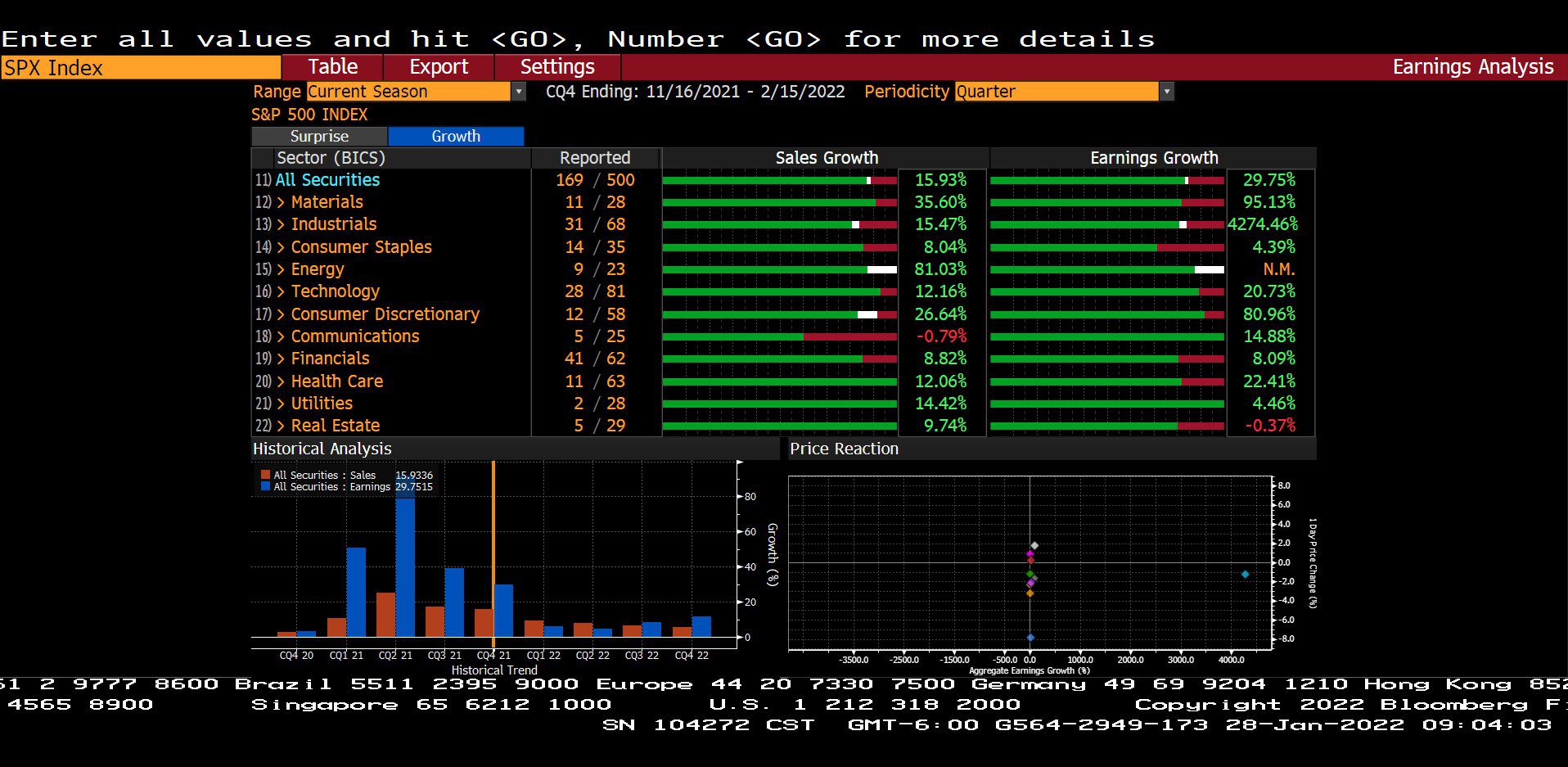Click the Price Reaction panel header
Viewport: 1568px width, 767px height.
click(x=1052, y=449)
